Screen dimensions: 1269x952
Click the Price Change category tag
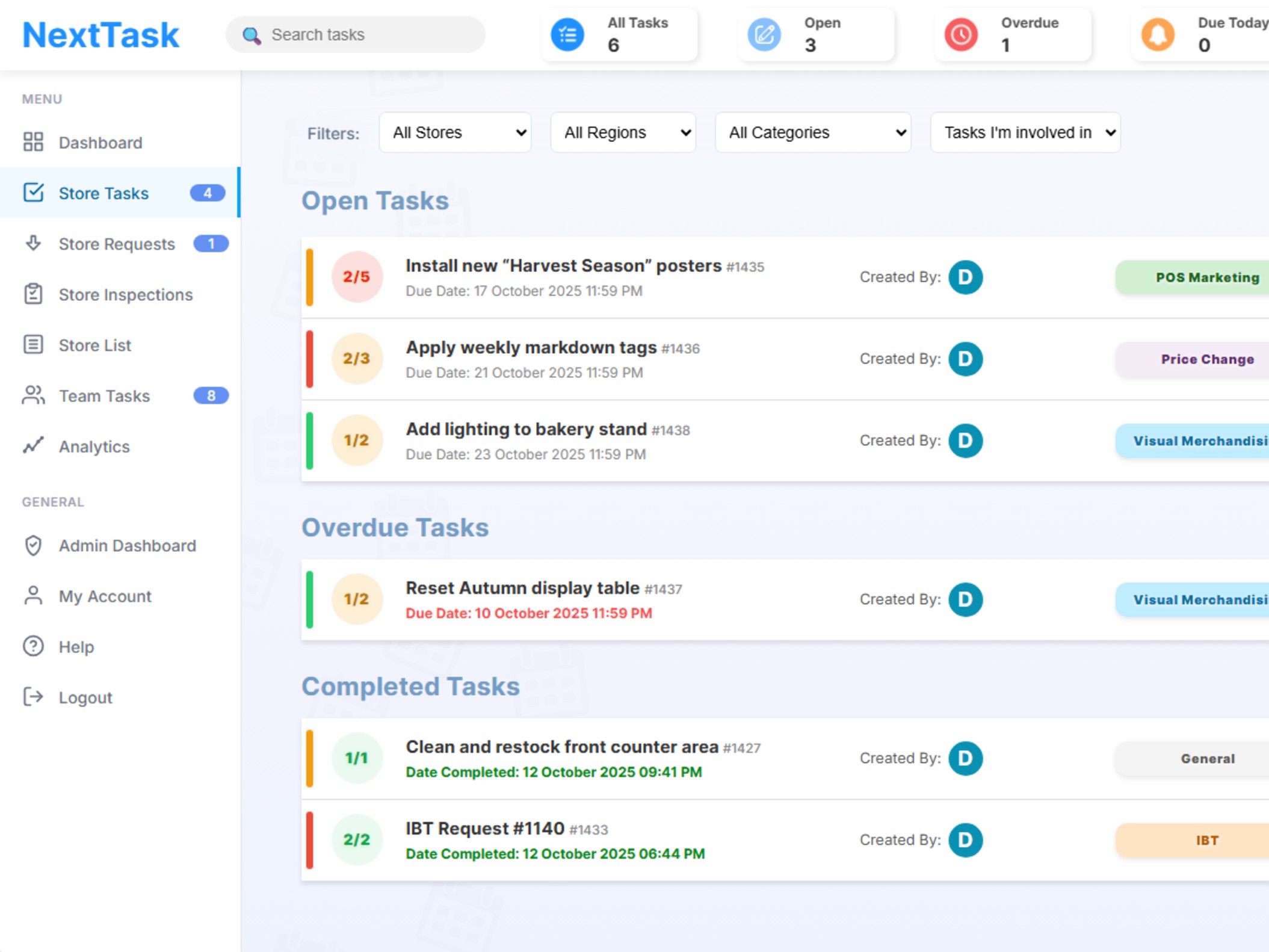[1193, 359]
